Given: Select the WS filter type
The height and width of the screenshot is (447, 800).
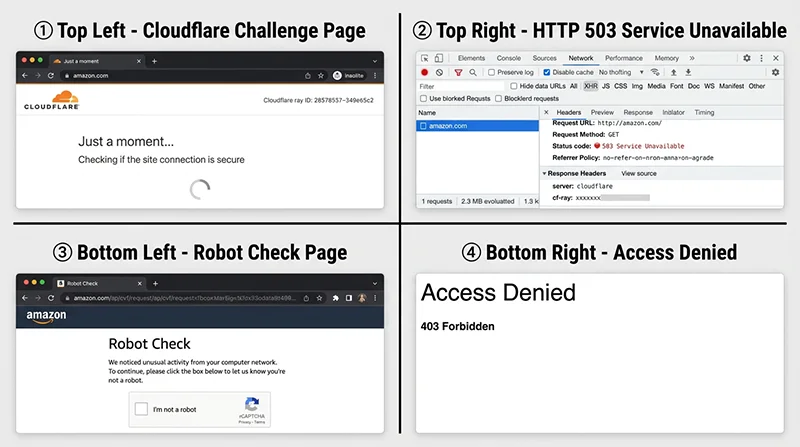Looking at the screenshot, I should pos(709,86).
